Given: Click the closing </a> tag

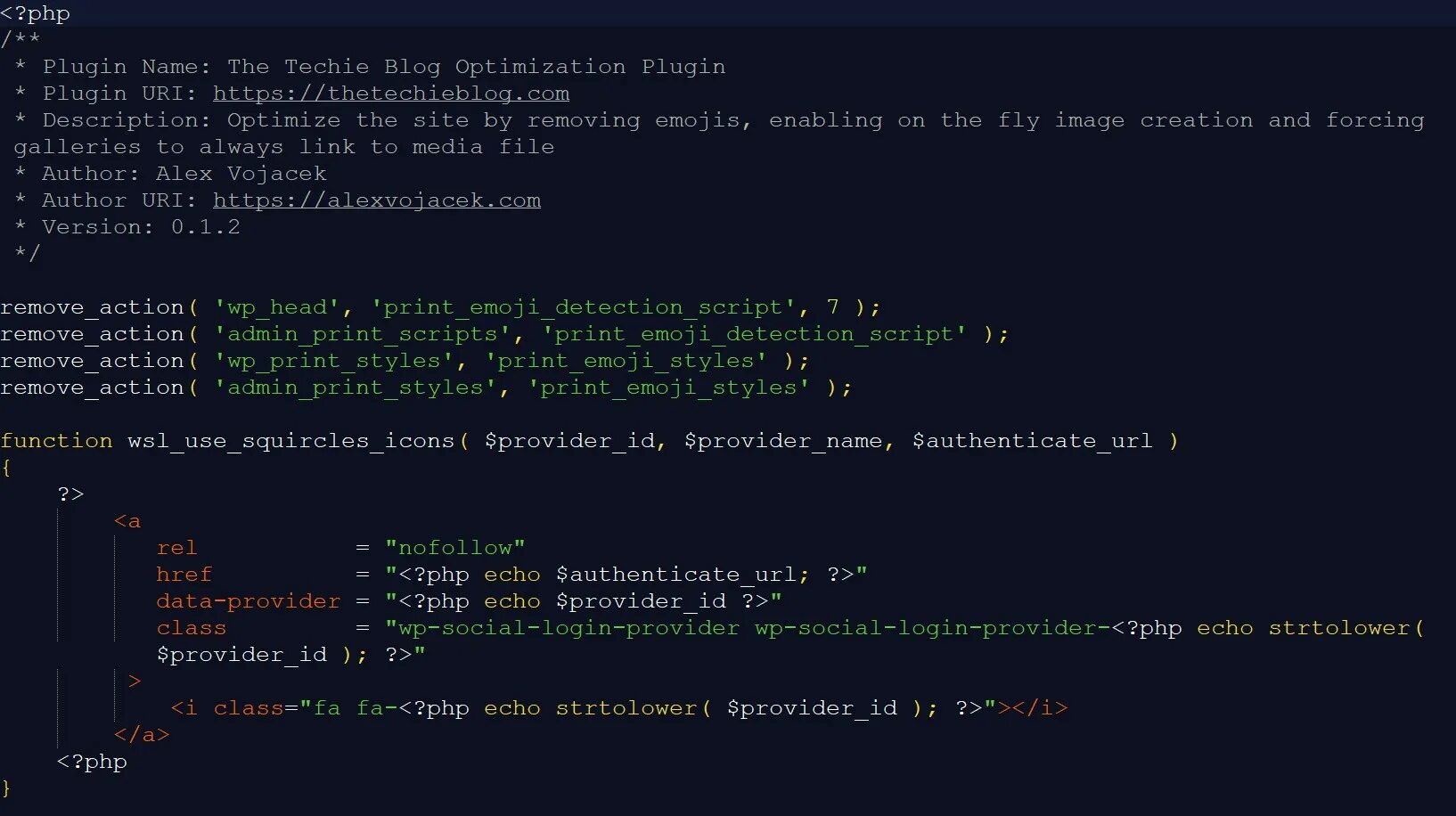Looking at the screenshot, I should (x=142, y=735).
